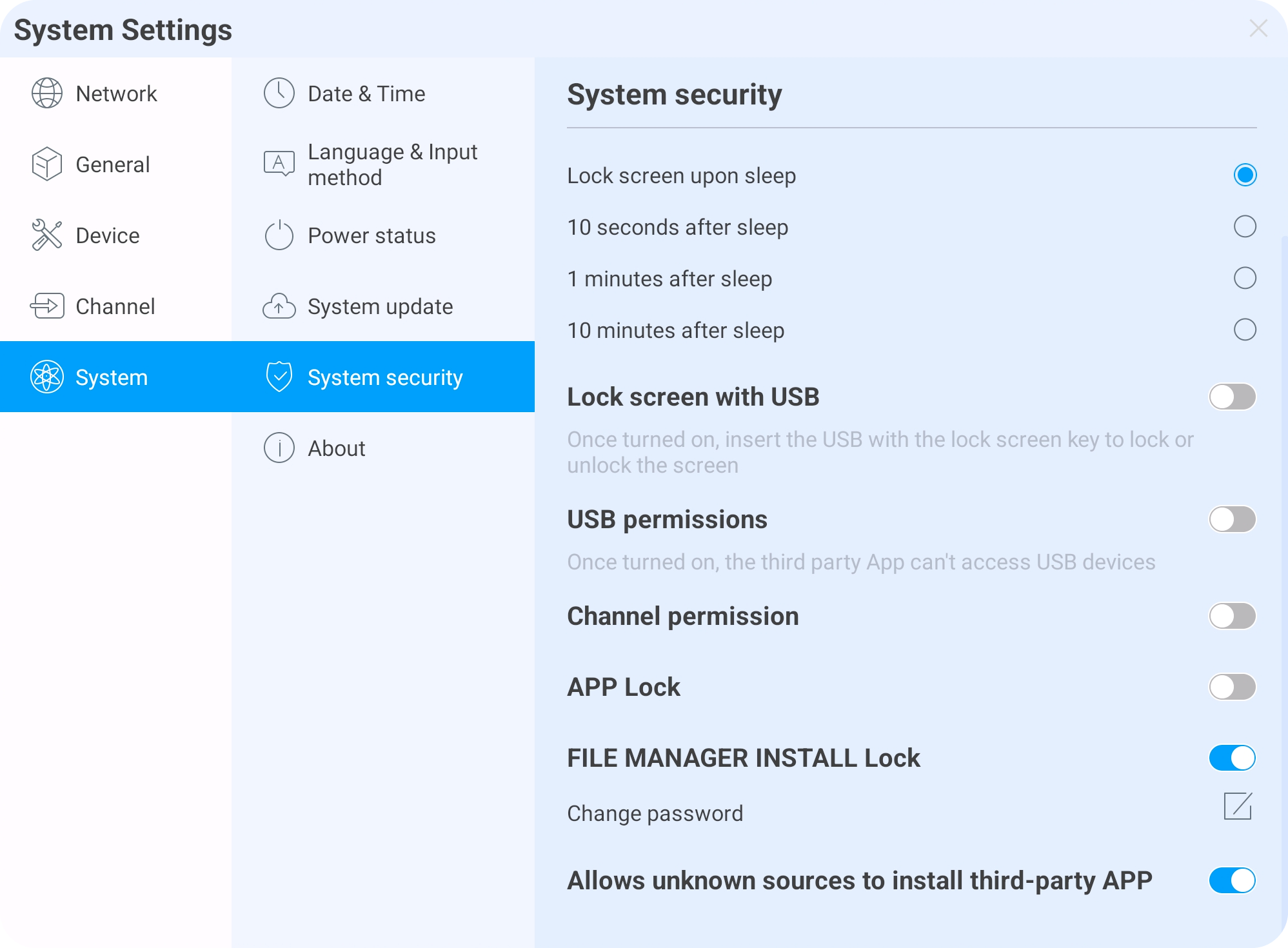
Task: Disable unknown sources third-party APP toggle
Action: [x=1232, y=880]
